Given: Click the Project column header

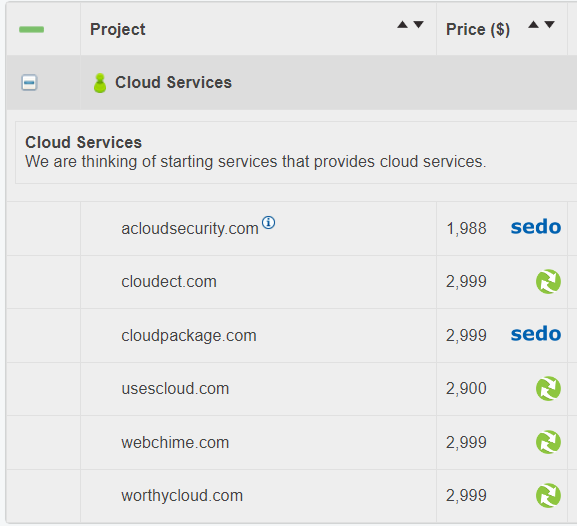Looking at the screenshot, I should click(118, 29).
